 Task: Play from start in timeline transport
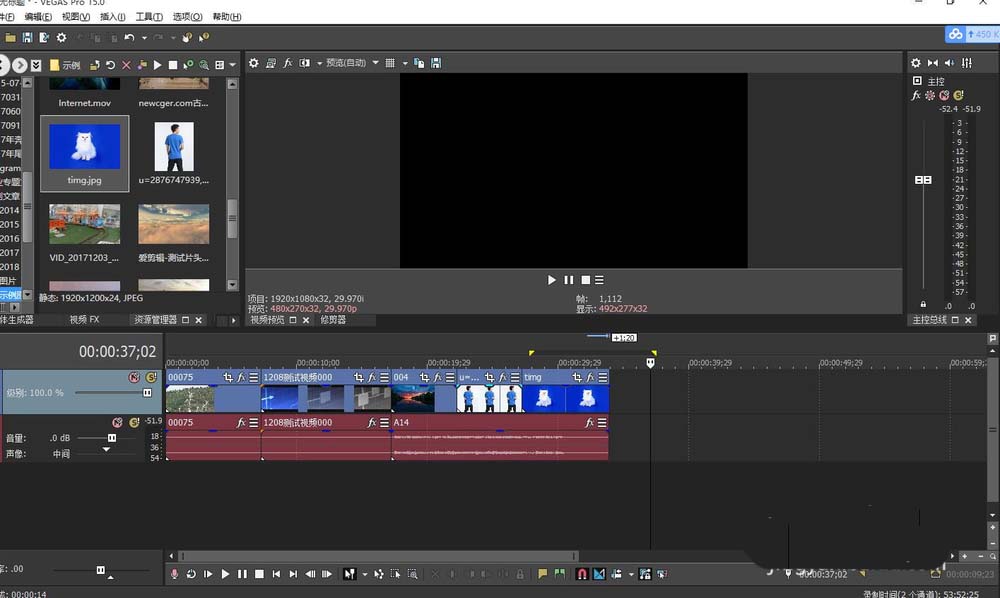pyautogui.click(x=208, y=574)
